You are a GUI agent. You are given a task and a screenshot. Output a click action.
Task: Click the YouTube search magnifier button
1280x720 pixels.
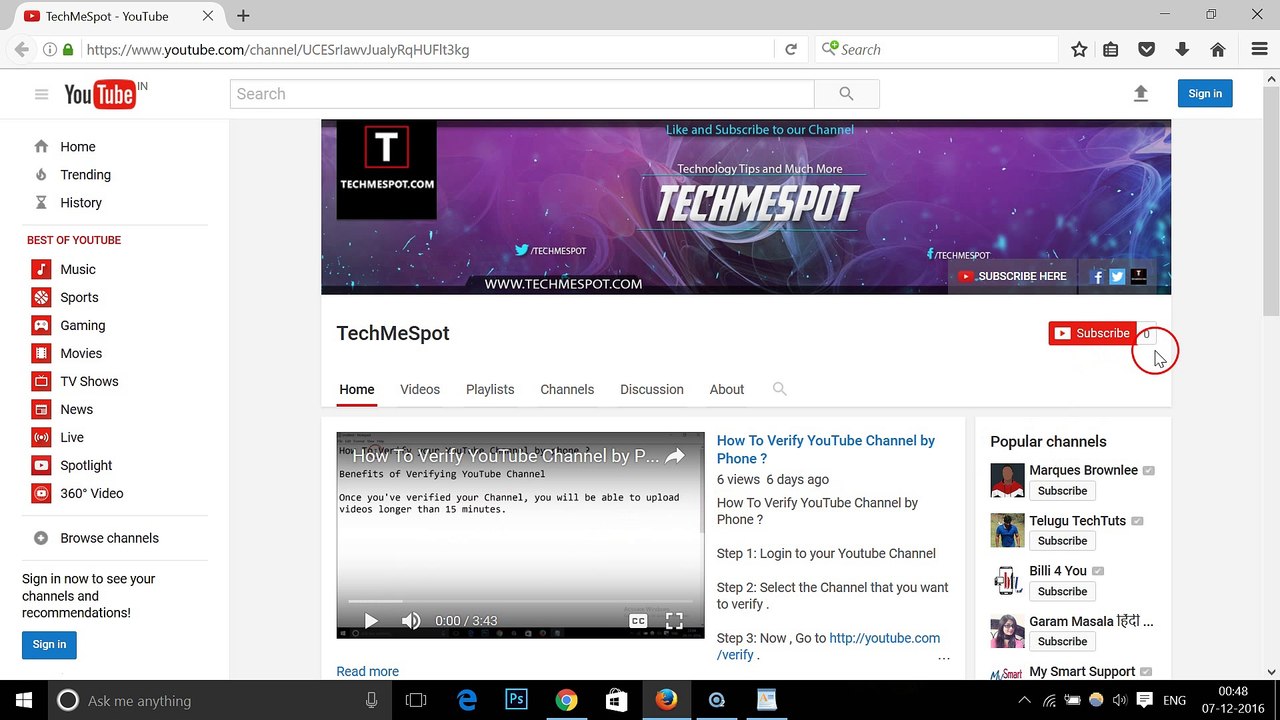(x=846, y=94)
